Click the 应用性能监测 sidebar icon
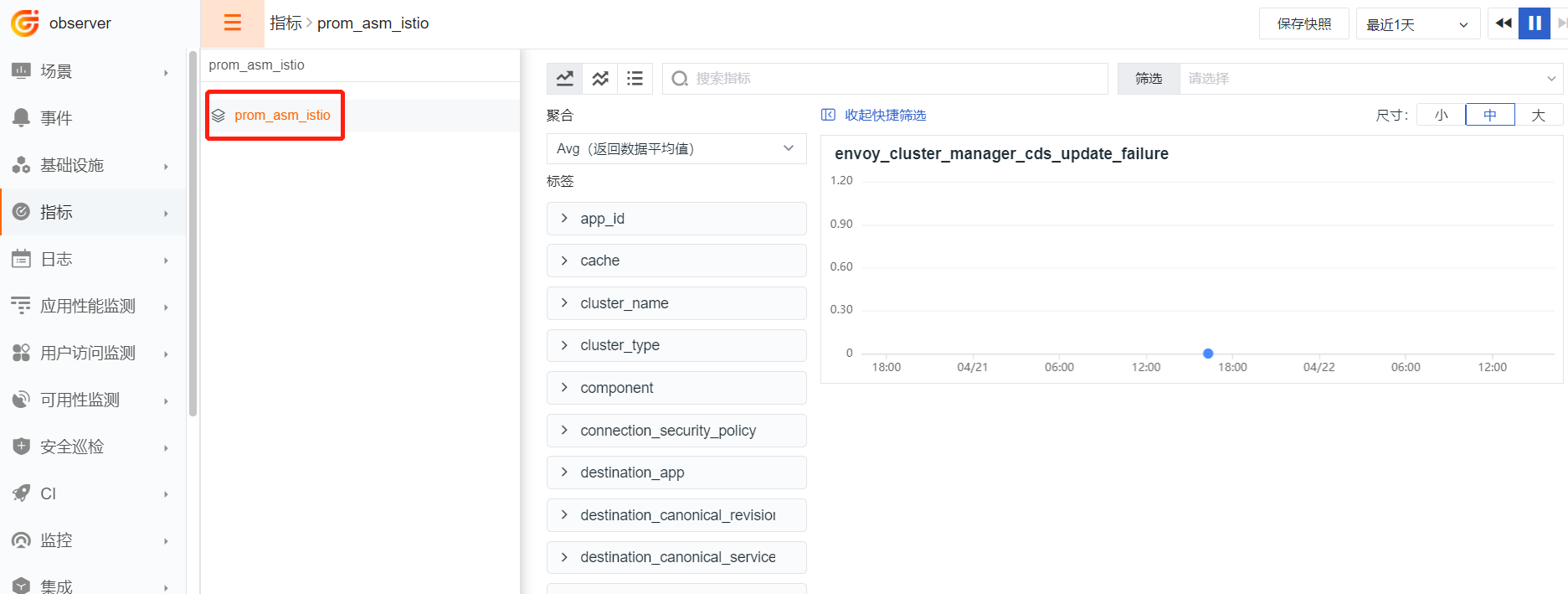 click(x=21, y=306)
